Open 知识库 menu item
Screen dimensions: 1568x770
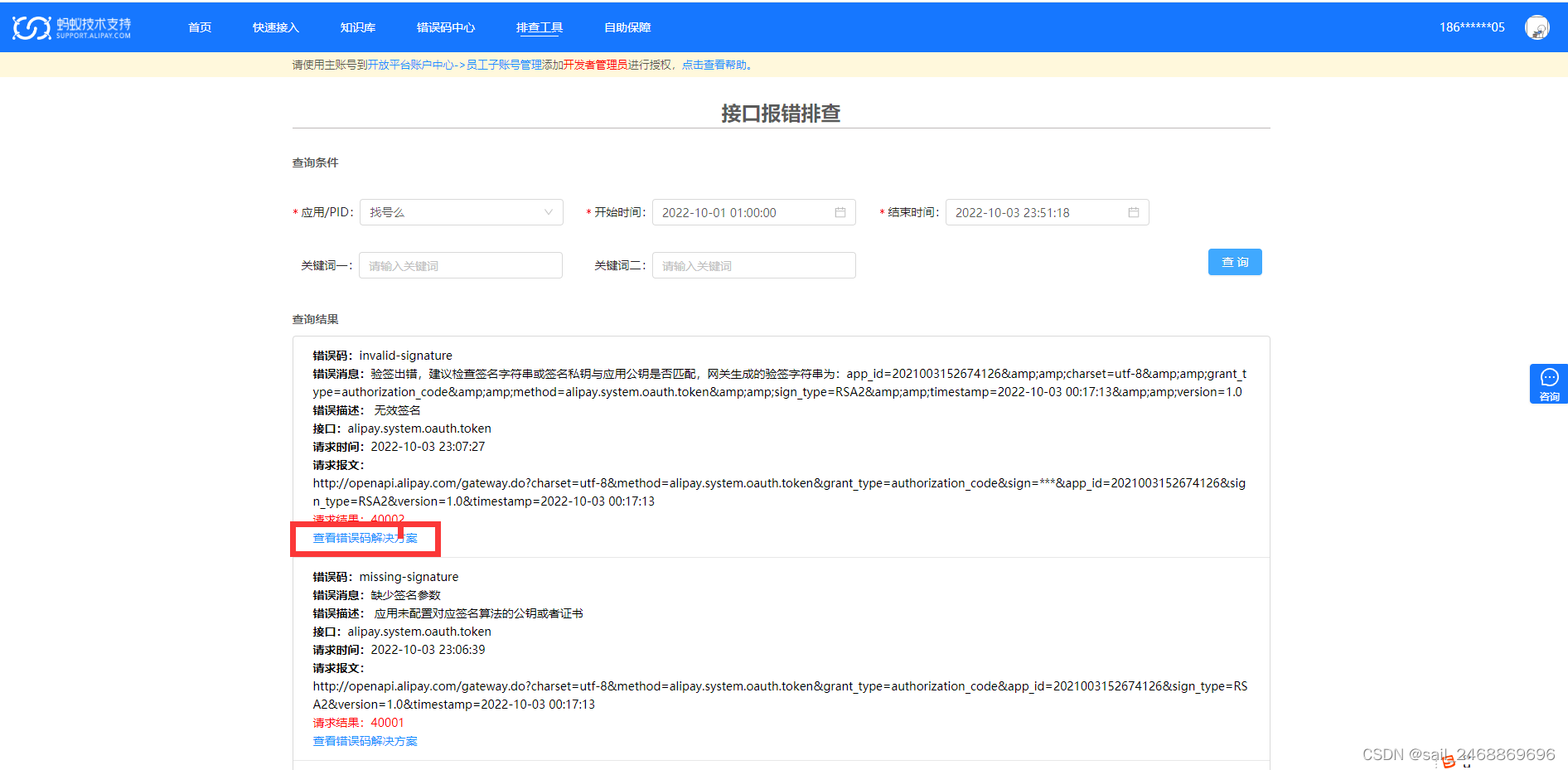pos(358,27)
